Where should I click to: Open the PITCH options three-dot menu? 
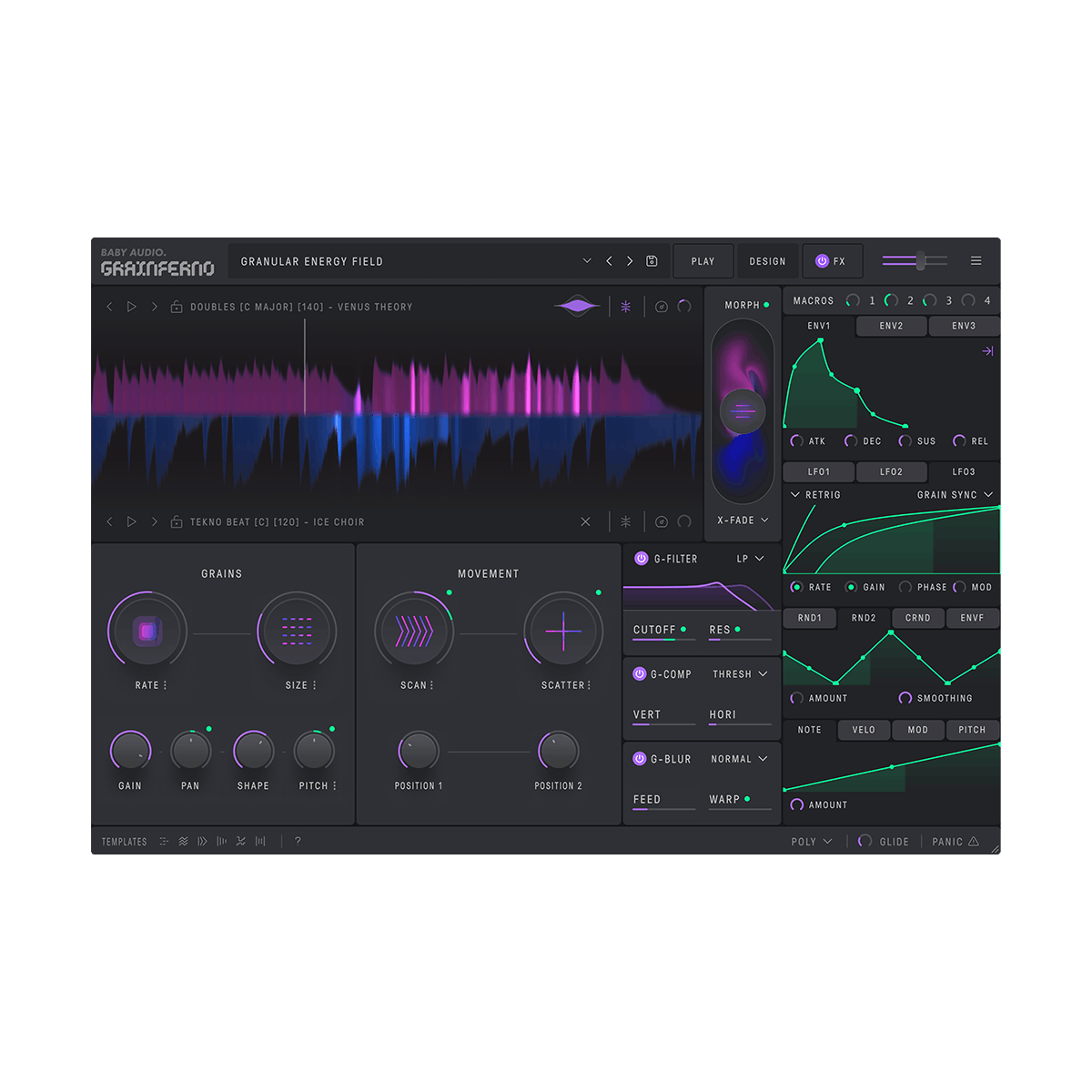[335, 785]
